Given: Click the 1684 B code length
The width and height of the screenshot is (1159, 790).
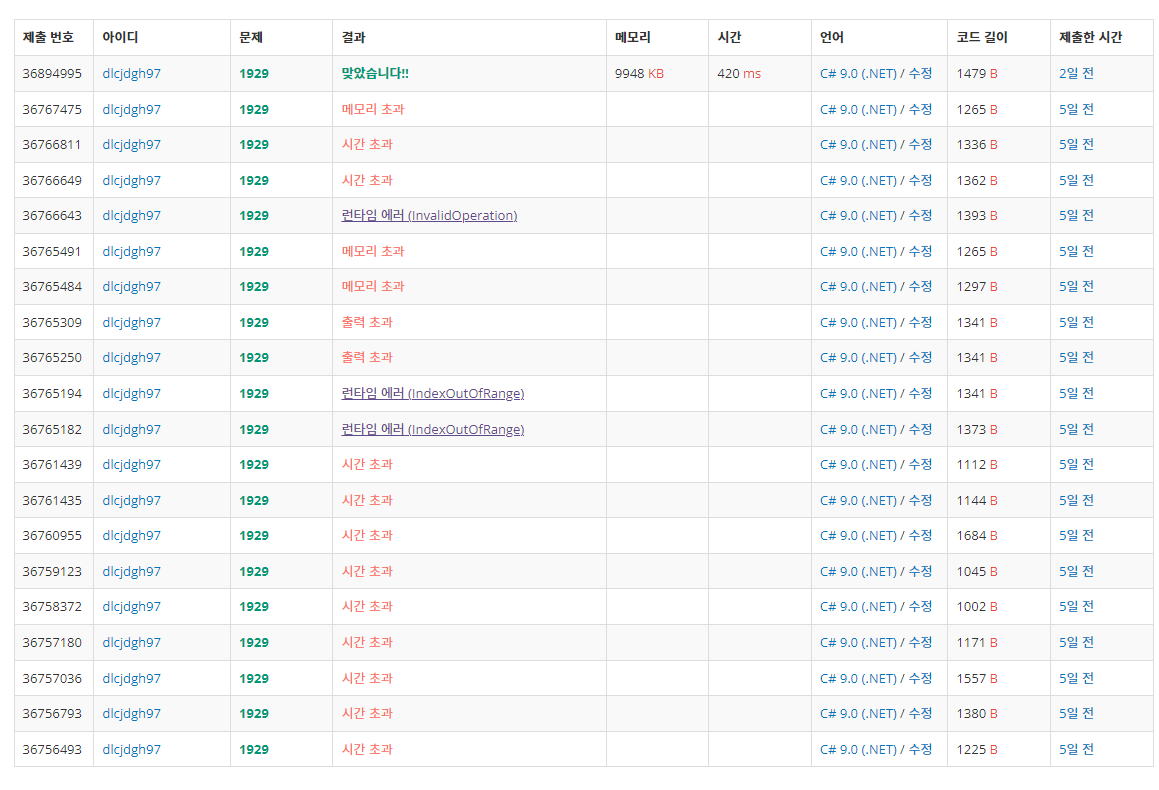Looking at the screenshot, I should tap(977, 535).
